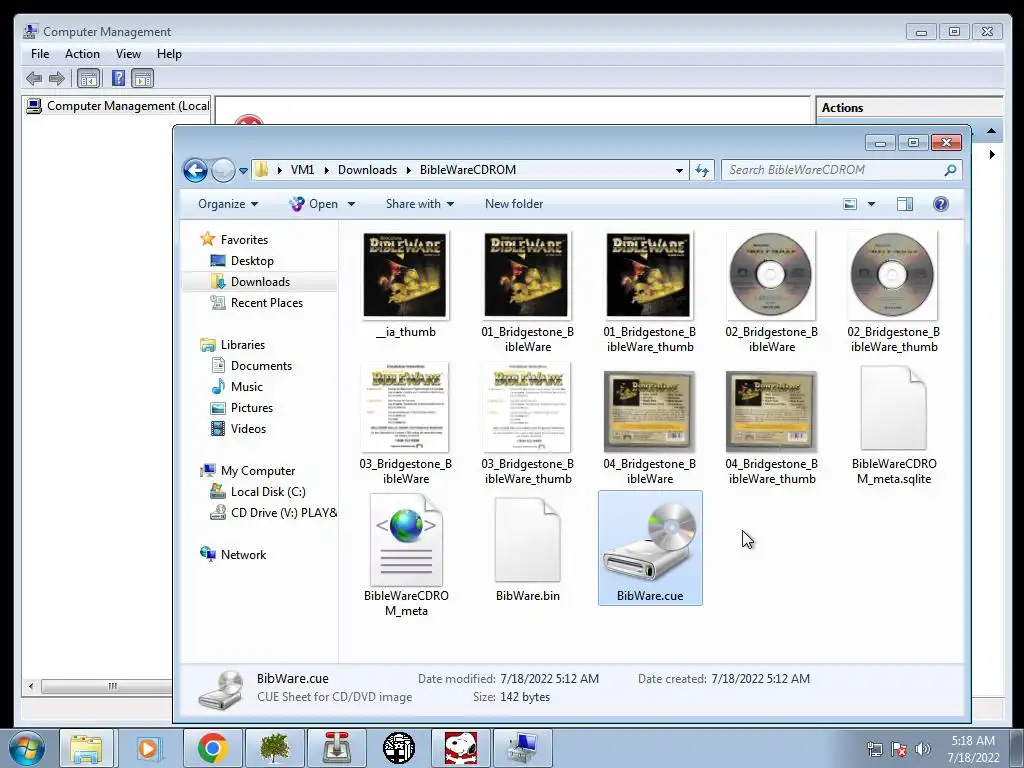
Task: Open Network in navigation pane
Action: tap(243, 554)
